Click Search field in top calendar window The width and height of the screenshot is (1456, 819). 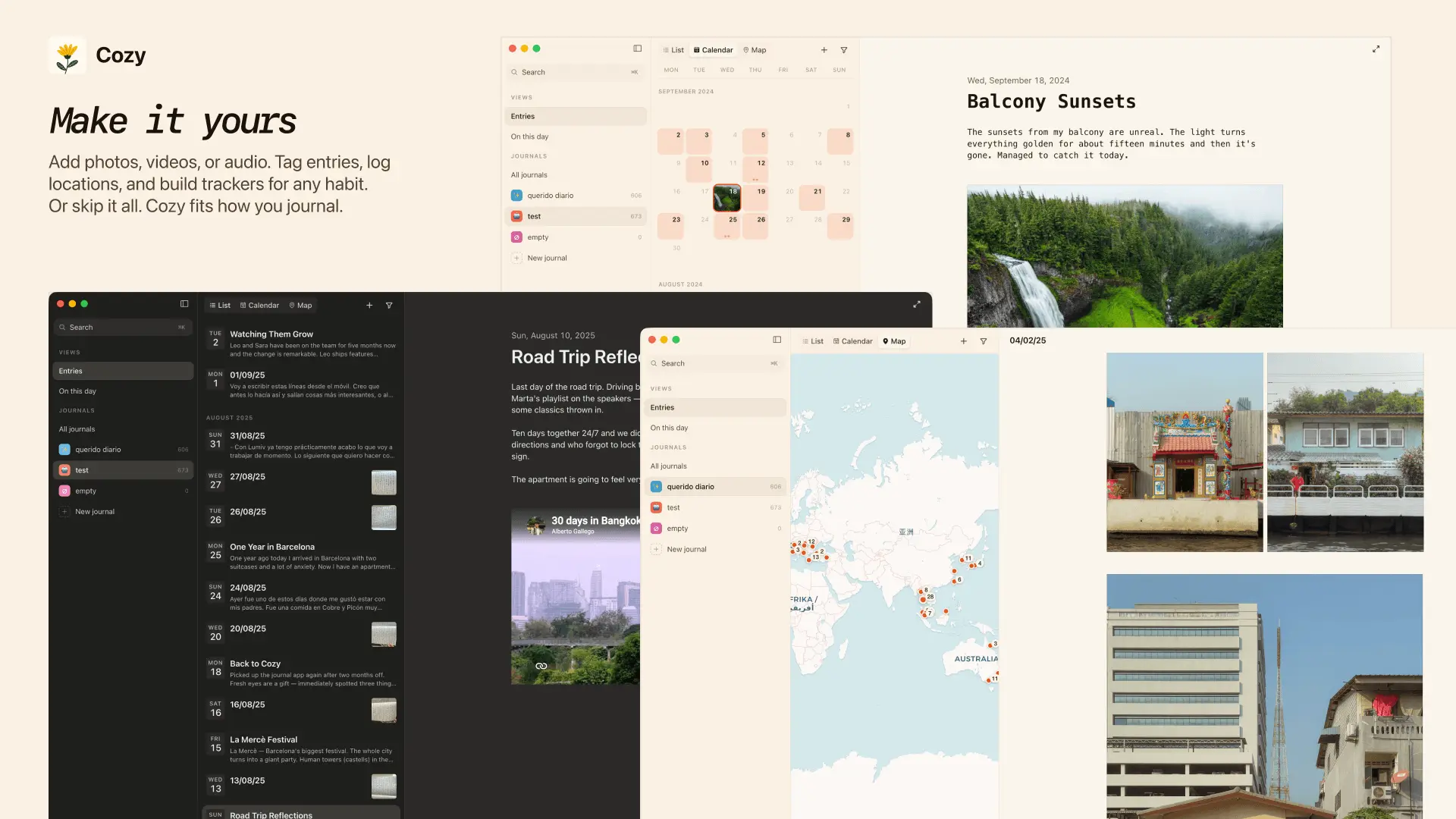[x=575, y=72]
